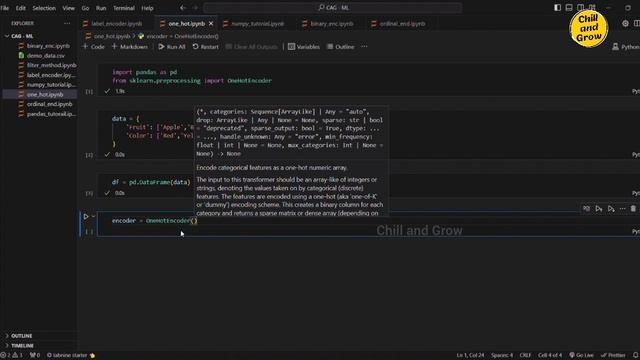Viewport: 640px width, 360px height.
Task: Select one_hot.ipynb in the explorer
Action: click(41, 94)
